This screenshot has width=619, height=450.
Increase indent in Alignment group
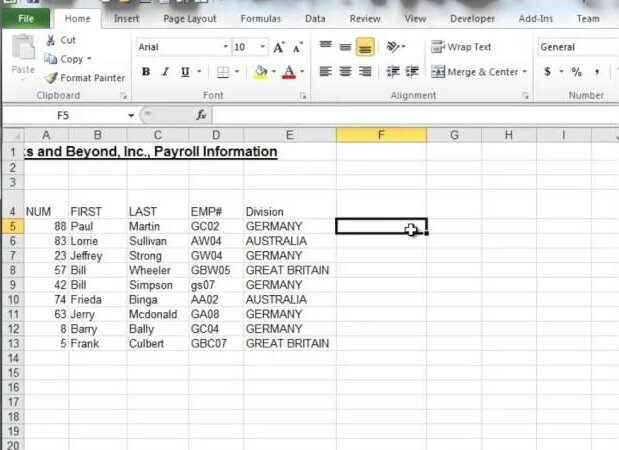[x=412, y=72]
